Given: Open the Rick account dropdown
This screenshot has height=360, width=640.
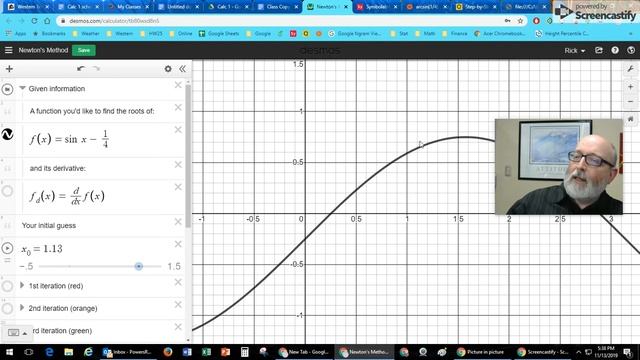Looking at the screenshot, I should 575,51.
